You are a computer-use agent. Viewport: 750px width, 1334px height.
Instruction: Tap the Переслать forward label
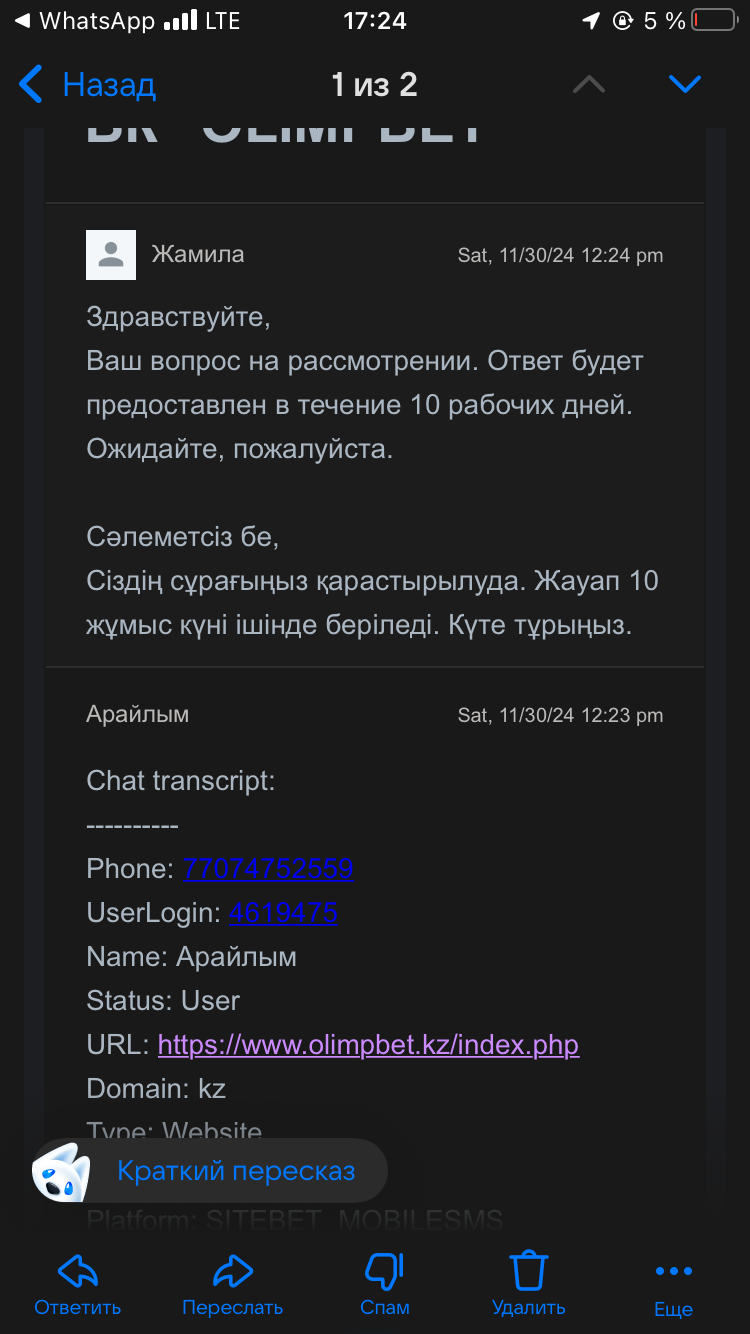click(232, 1307)
